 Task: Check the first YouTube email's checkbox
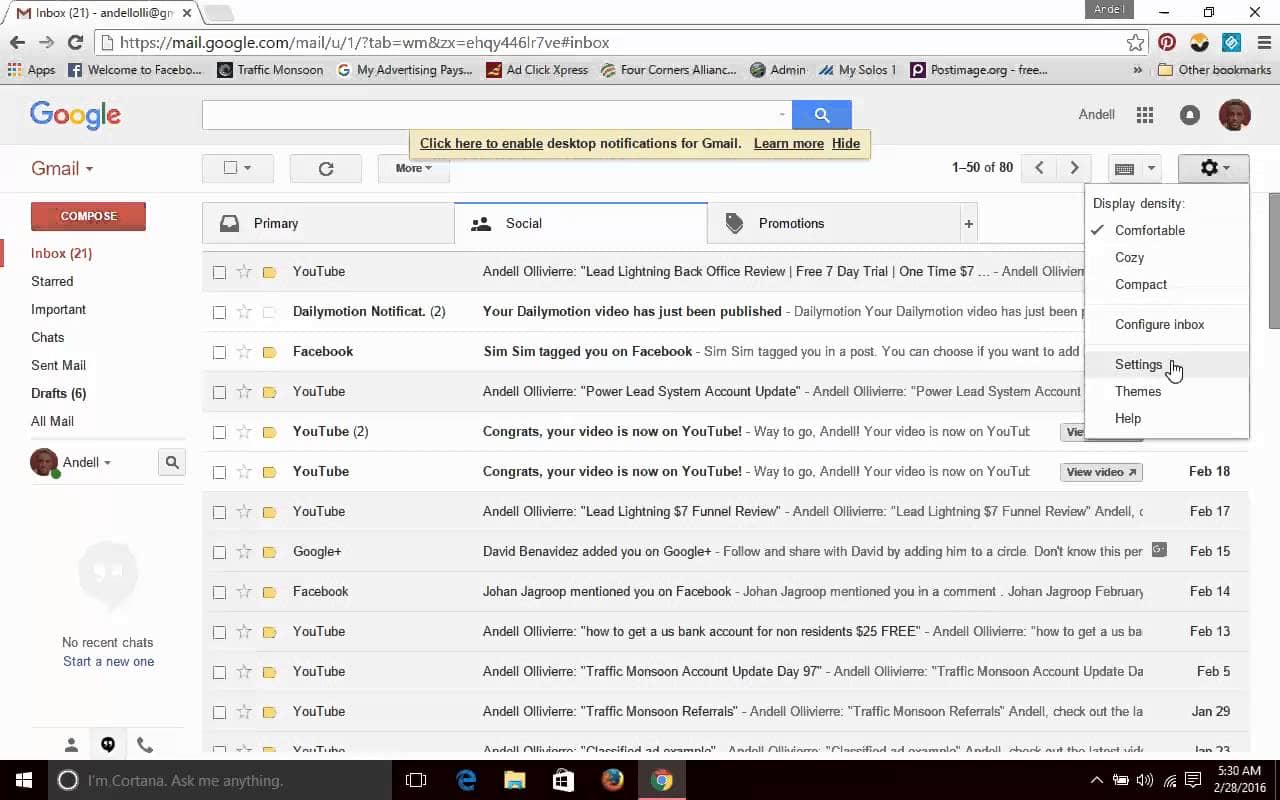(x=219, y=272)
